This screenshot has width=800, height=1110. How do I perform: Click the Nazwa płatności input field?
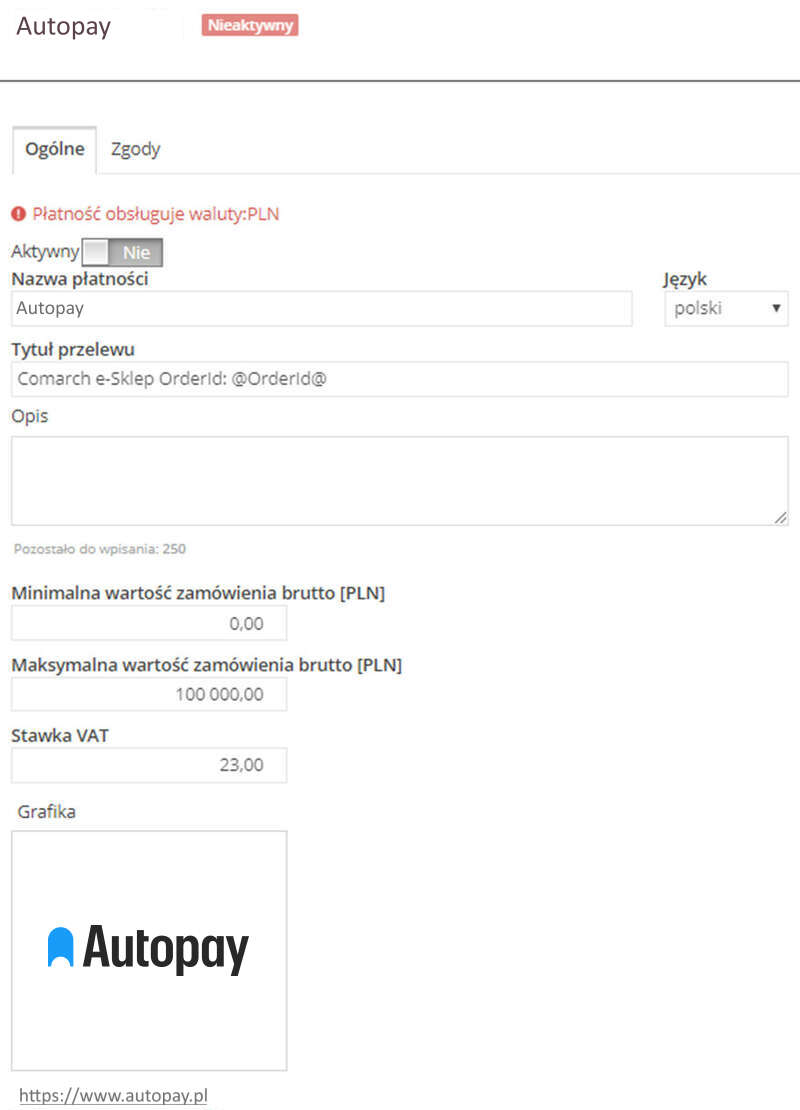point(321,309)
